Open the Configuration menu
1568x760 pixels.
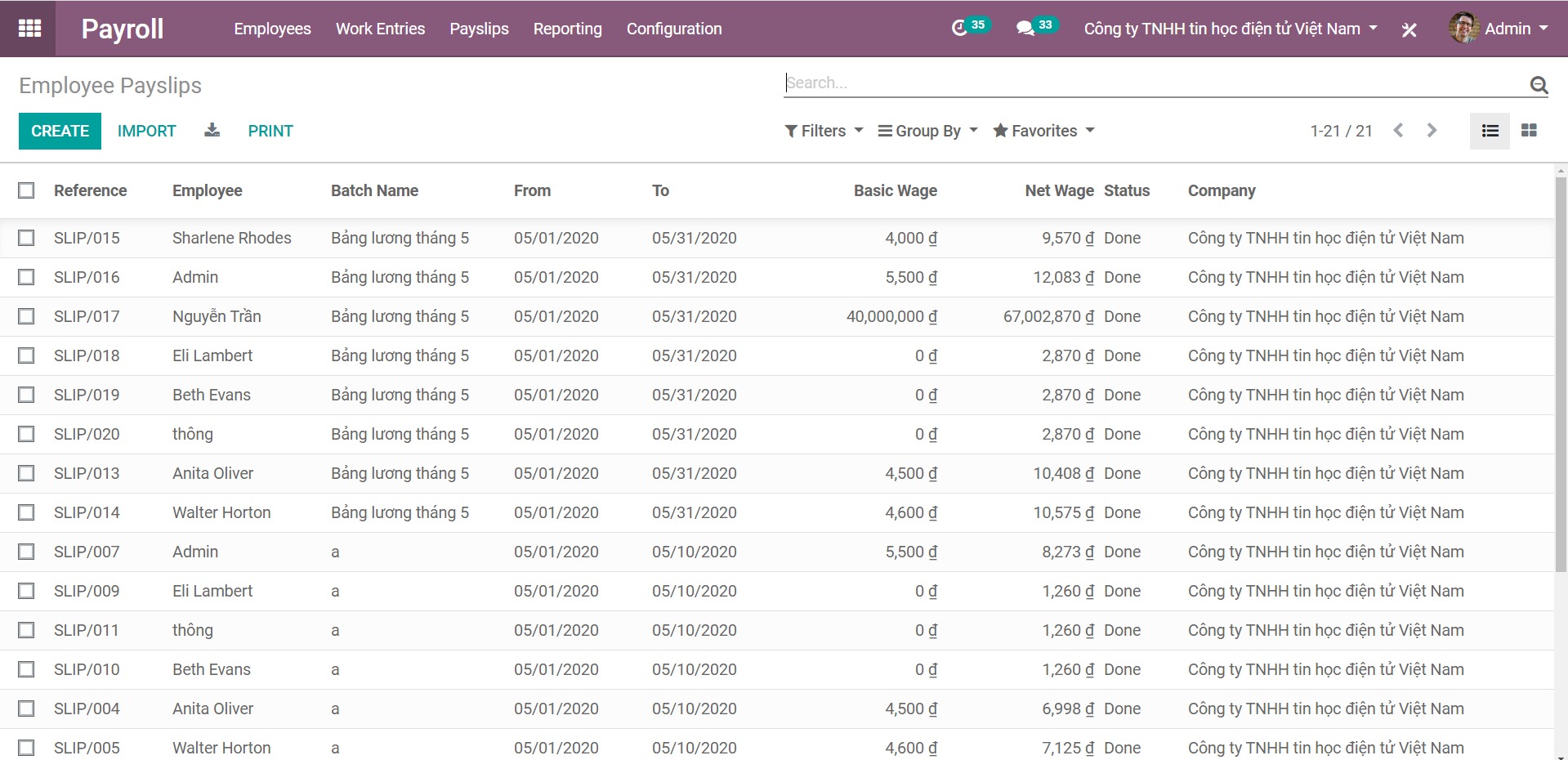674,29
